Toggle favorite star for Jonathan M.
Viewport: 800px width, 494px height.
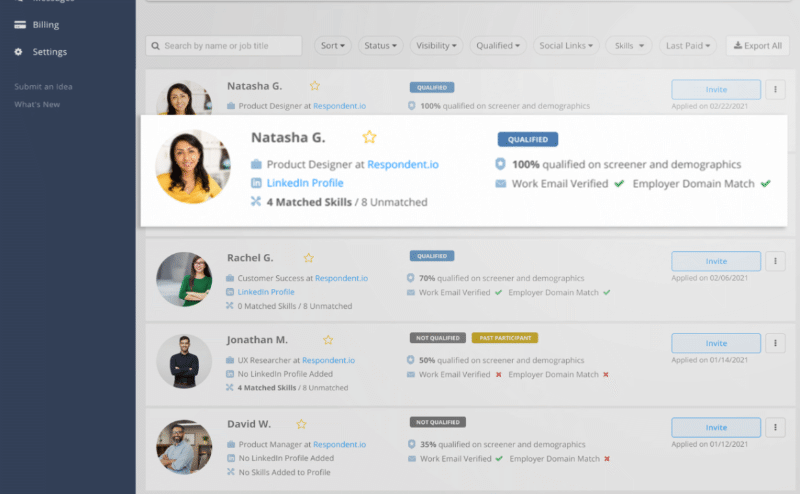328,340
